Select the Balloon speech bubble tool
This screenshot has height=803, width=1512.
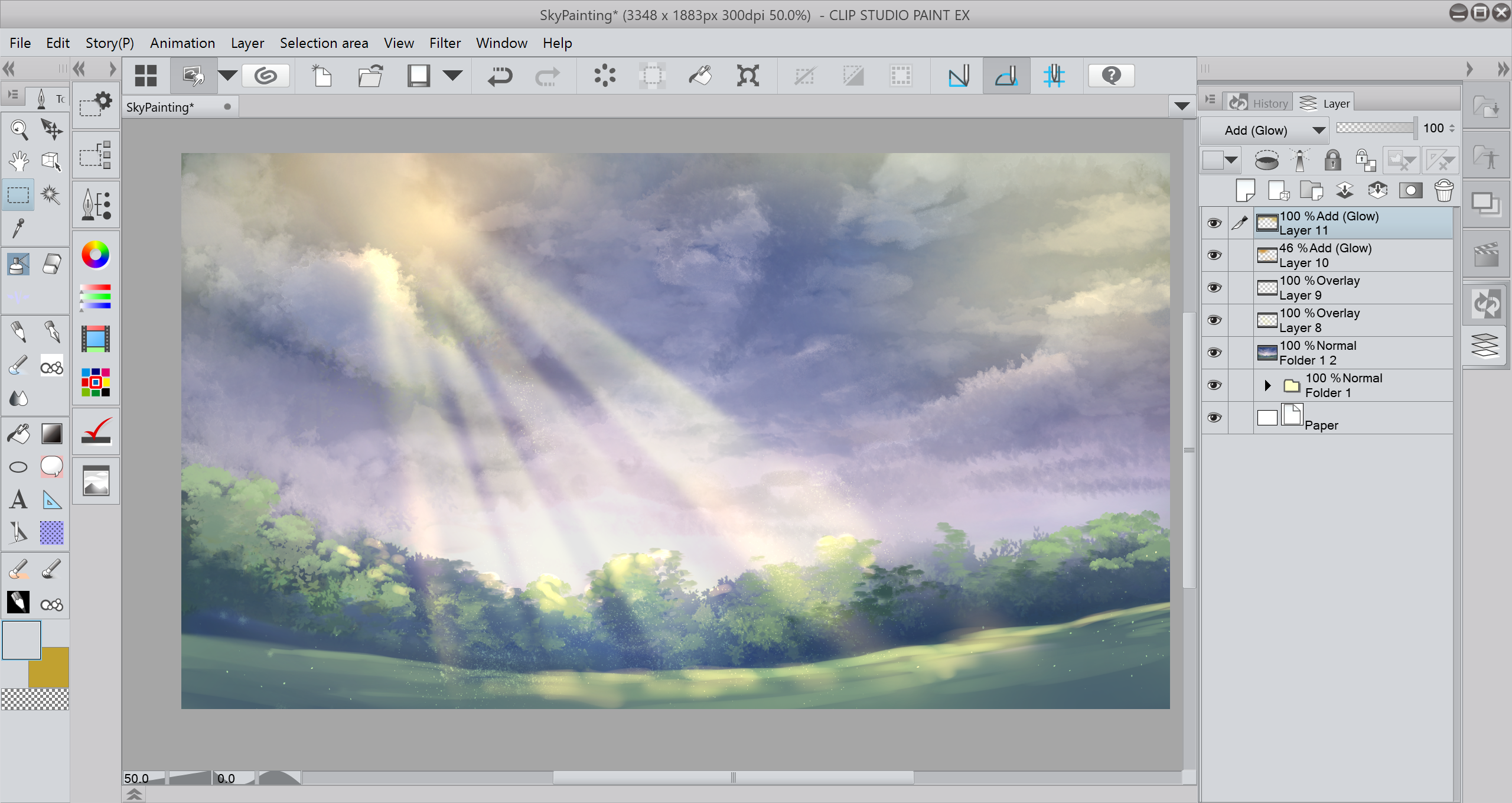52,467
